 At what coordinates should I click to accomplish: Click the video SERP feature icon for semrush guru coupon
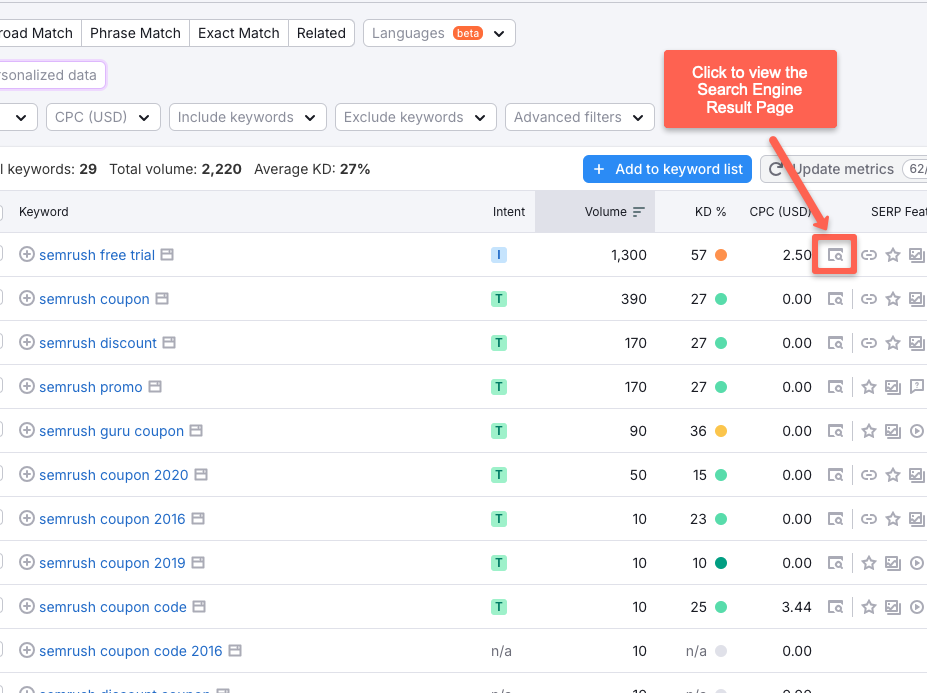916,431
